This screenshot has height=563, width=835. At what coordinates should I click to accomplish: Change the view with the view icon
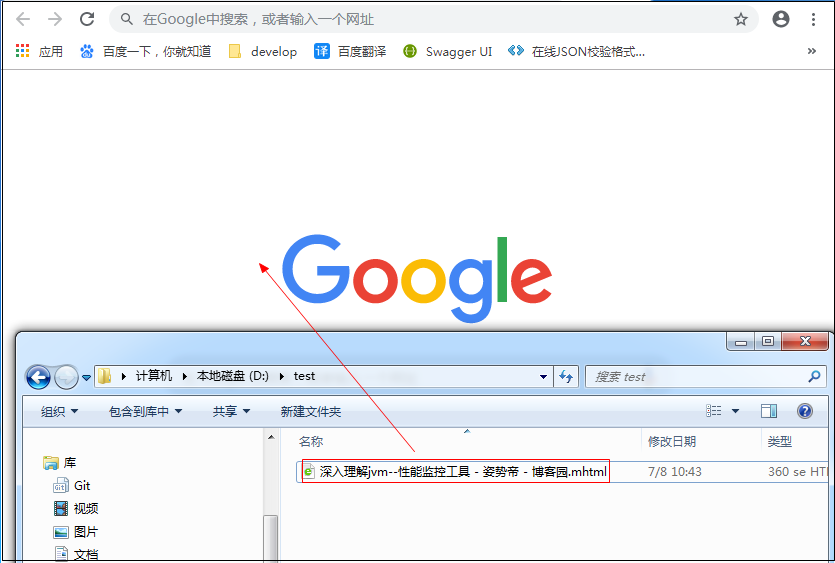(x=714, y=411)
